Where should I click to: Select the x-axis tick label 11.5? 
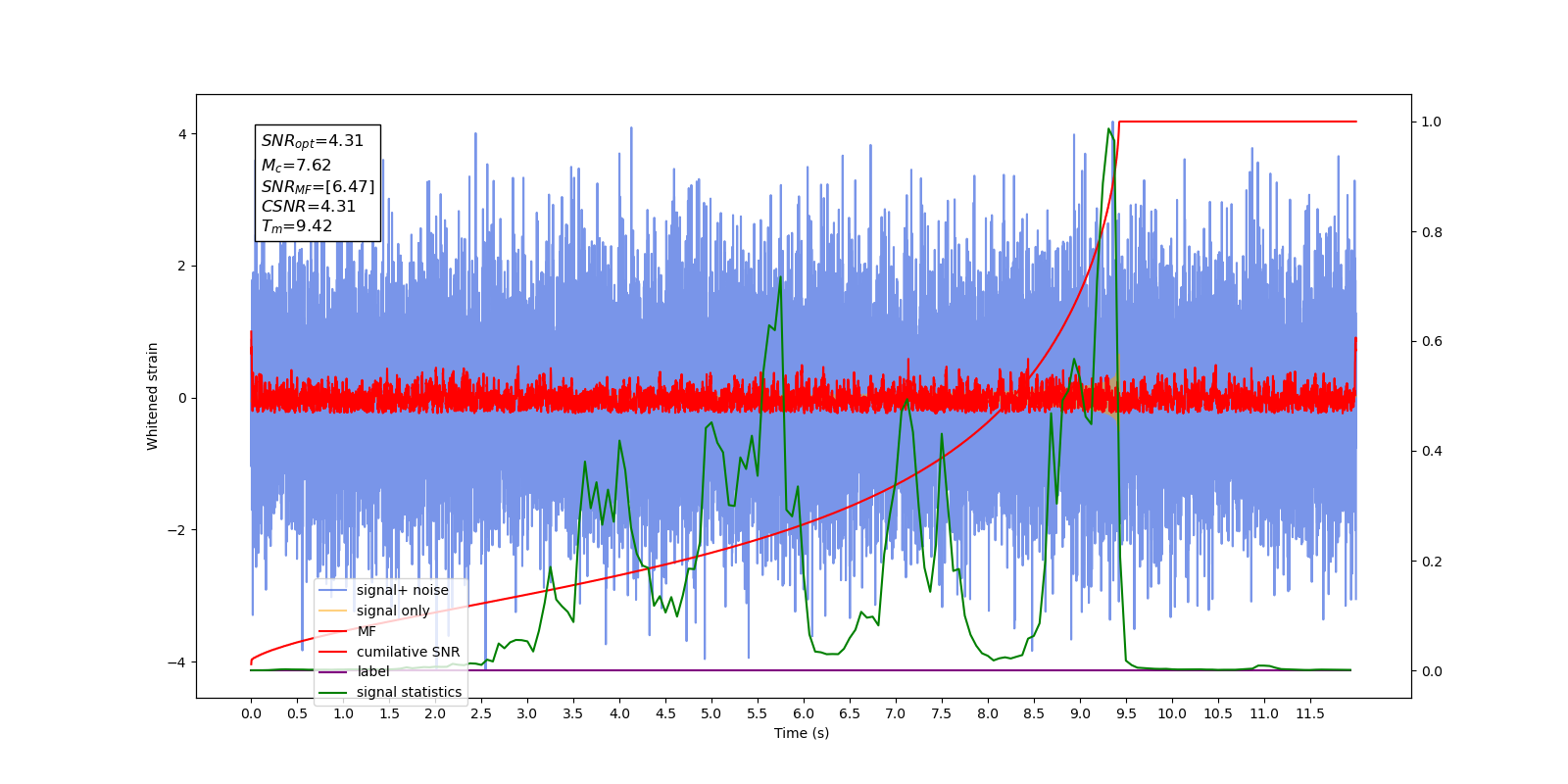[1310, 713]
